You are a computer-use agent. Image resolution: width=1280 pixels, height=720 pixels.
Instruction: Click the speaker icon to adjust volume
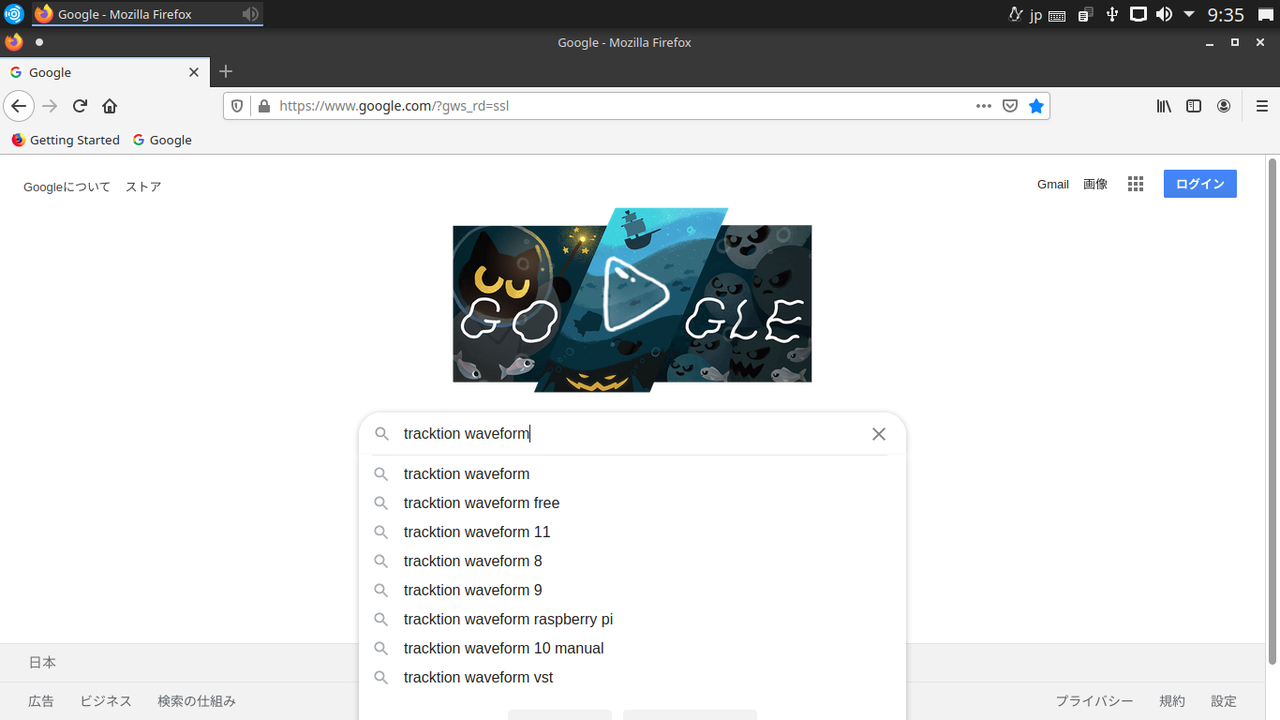point(1163,14)
